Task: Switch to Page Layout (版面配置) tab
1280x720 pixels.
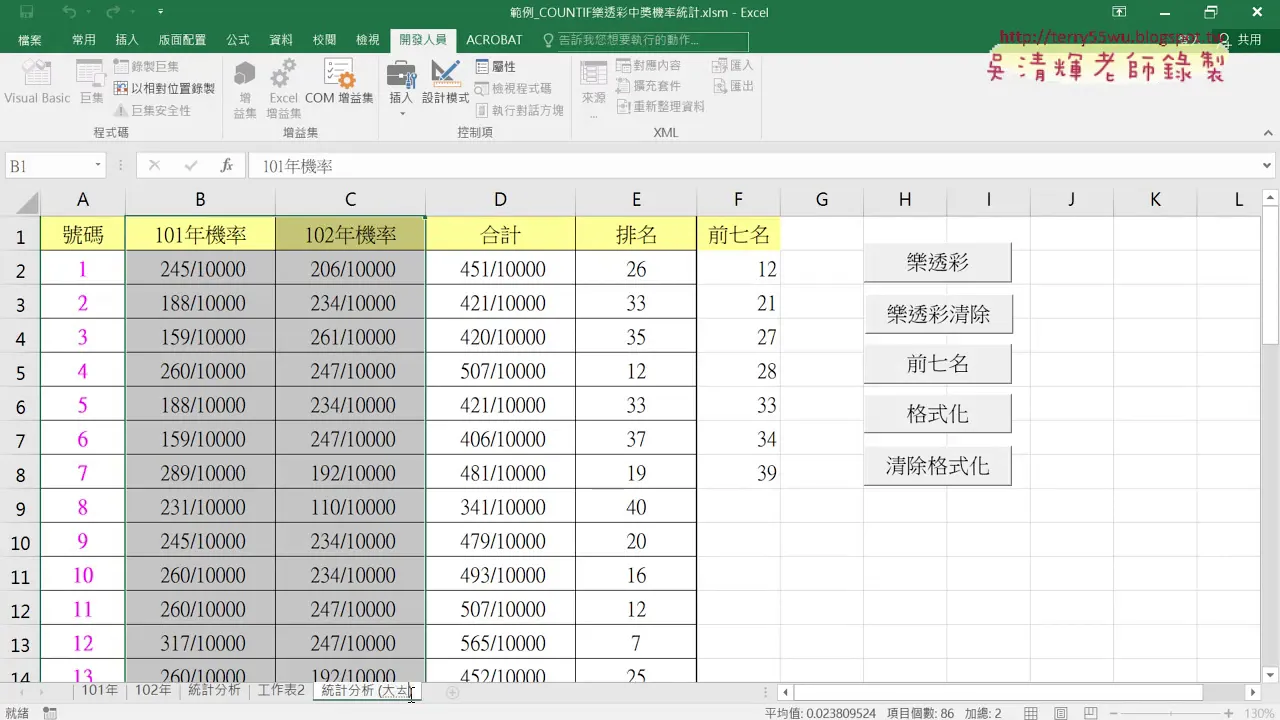Action: [x=182, y=40]
